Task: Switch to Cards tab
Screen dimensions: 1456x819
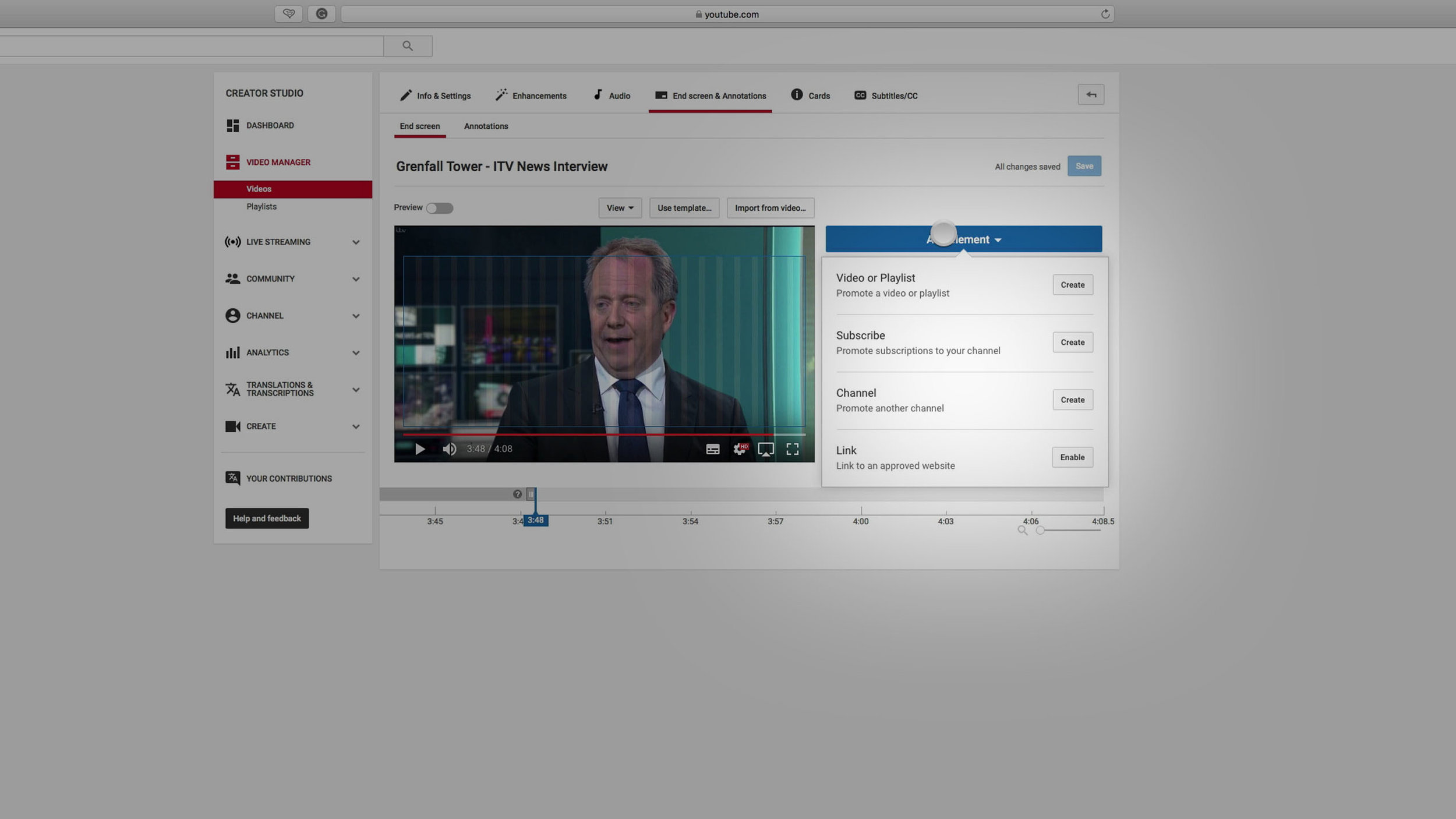Action: click(x=810, y=96)
